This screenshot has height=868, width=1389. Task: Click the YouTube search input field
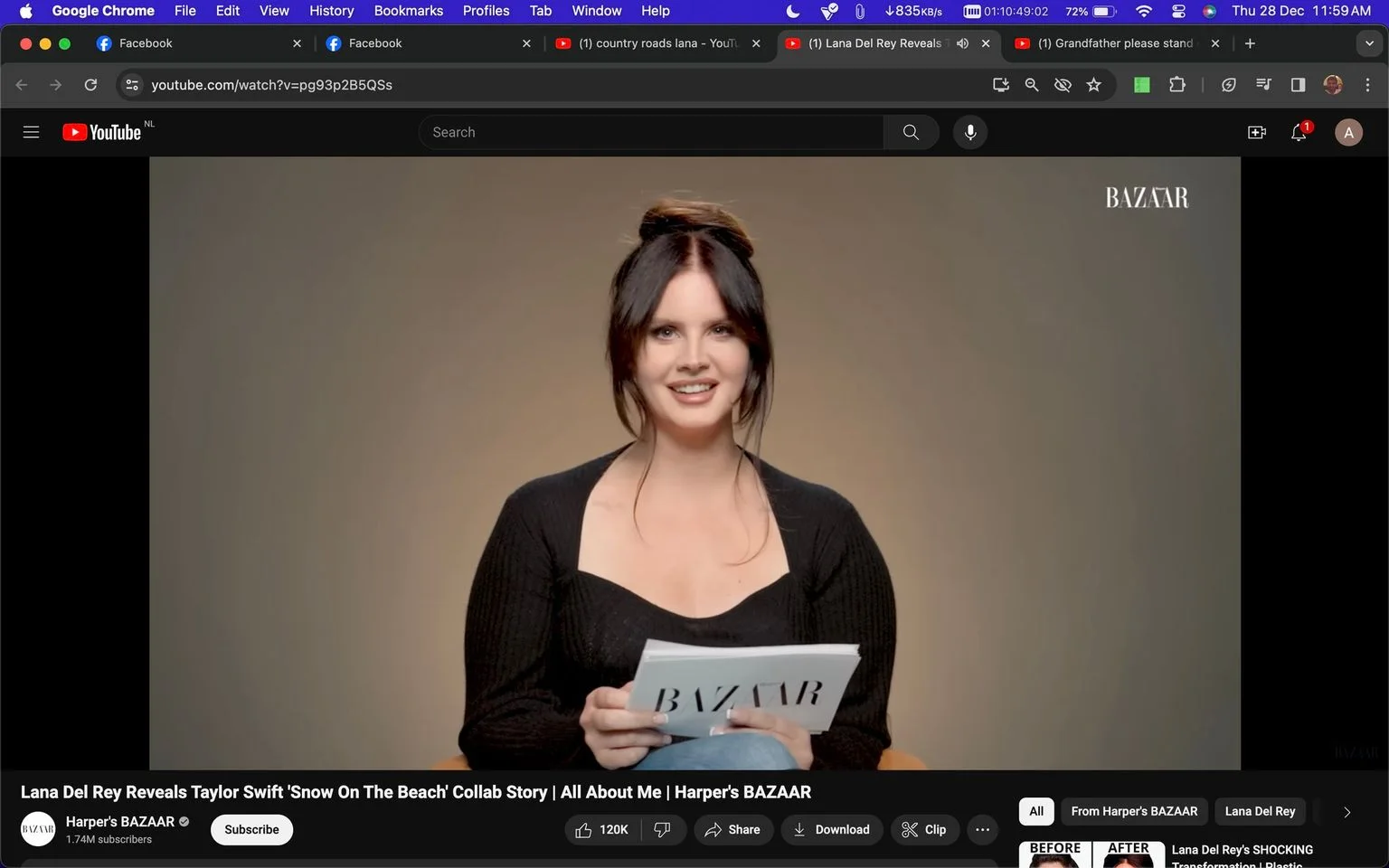point(651,132)
